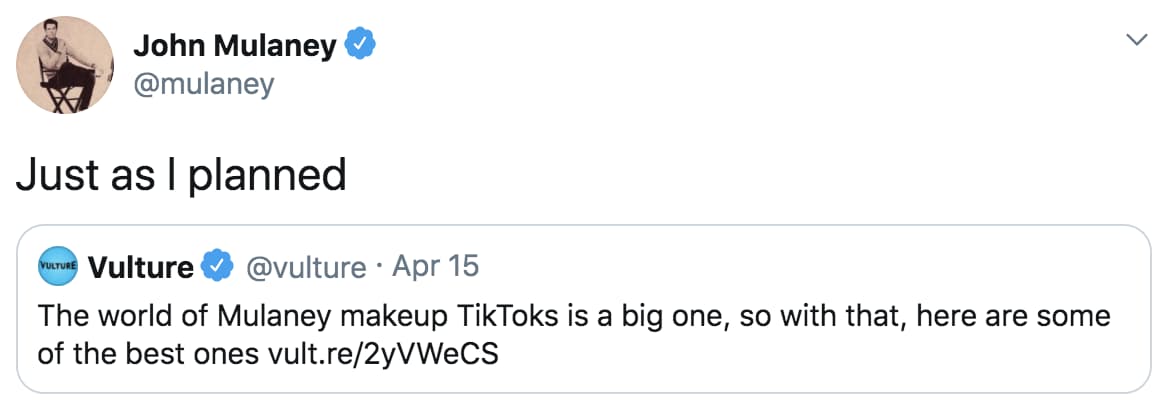Click the word "makeup" in quoted tweet
This screenshot has width=1170, height=413.
(x=394, y=317)
